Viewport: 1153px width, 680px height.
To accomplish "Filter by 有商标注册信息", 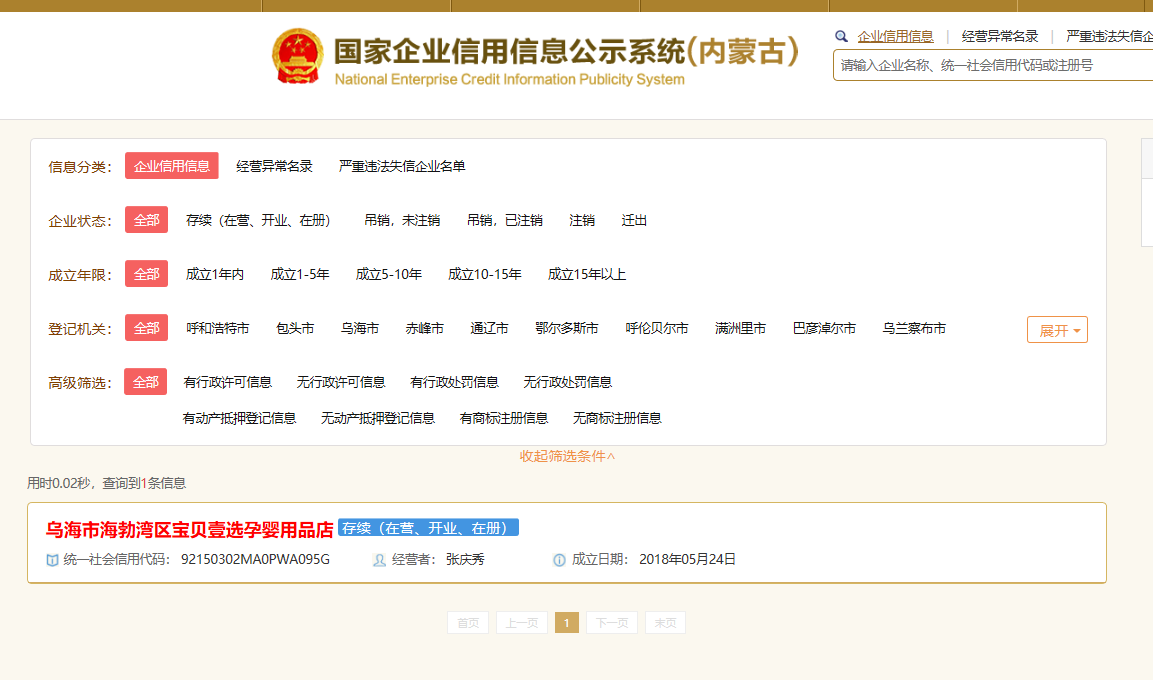I will (504, 418).
